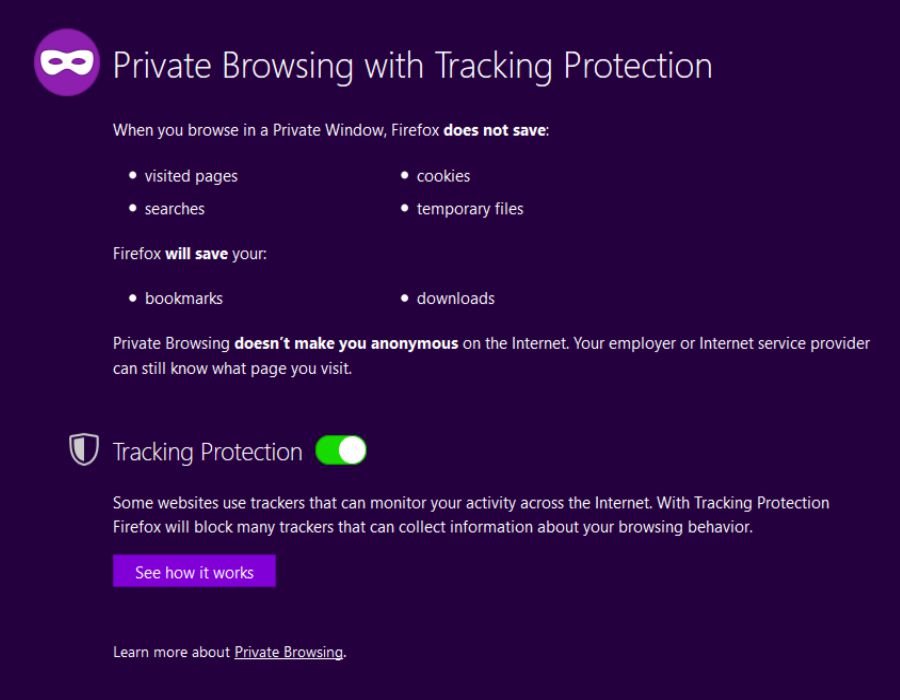Open the Private Browsing learn more link

coord(288,652)
